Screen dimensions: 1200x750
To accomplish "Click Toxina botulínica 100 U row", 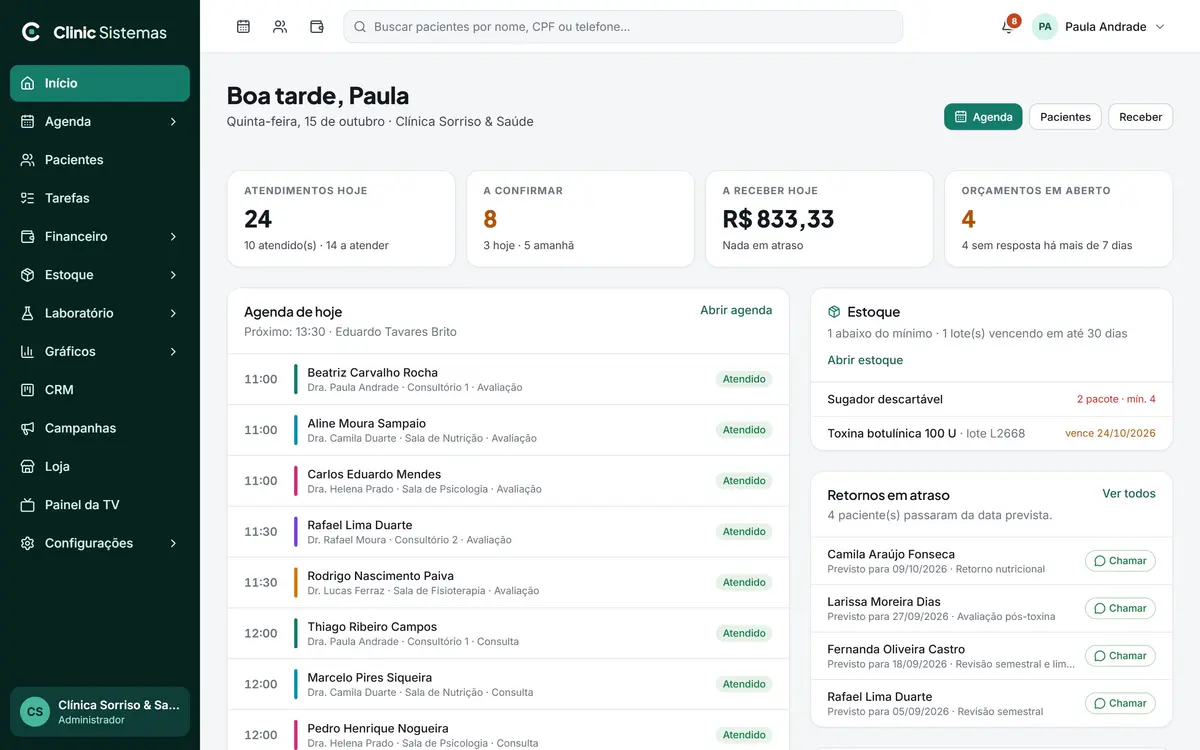I will click(x=991, y=433).
